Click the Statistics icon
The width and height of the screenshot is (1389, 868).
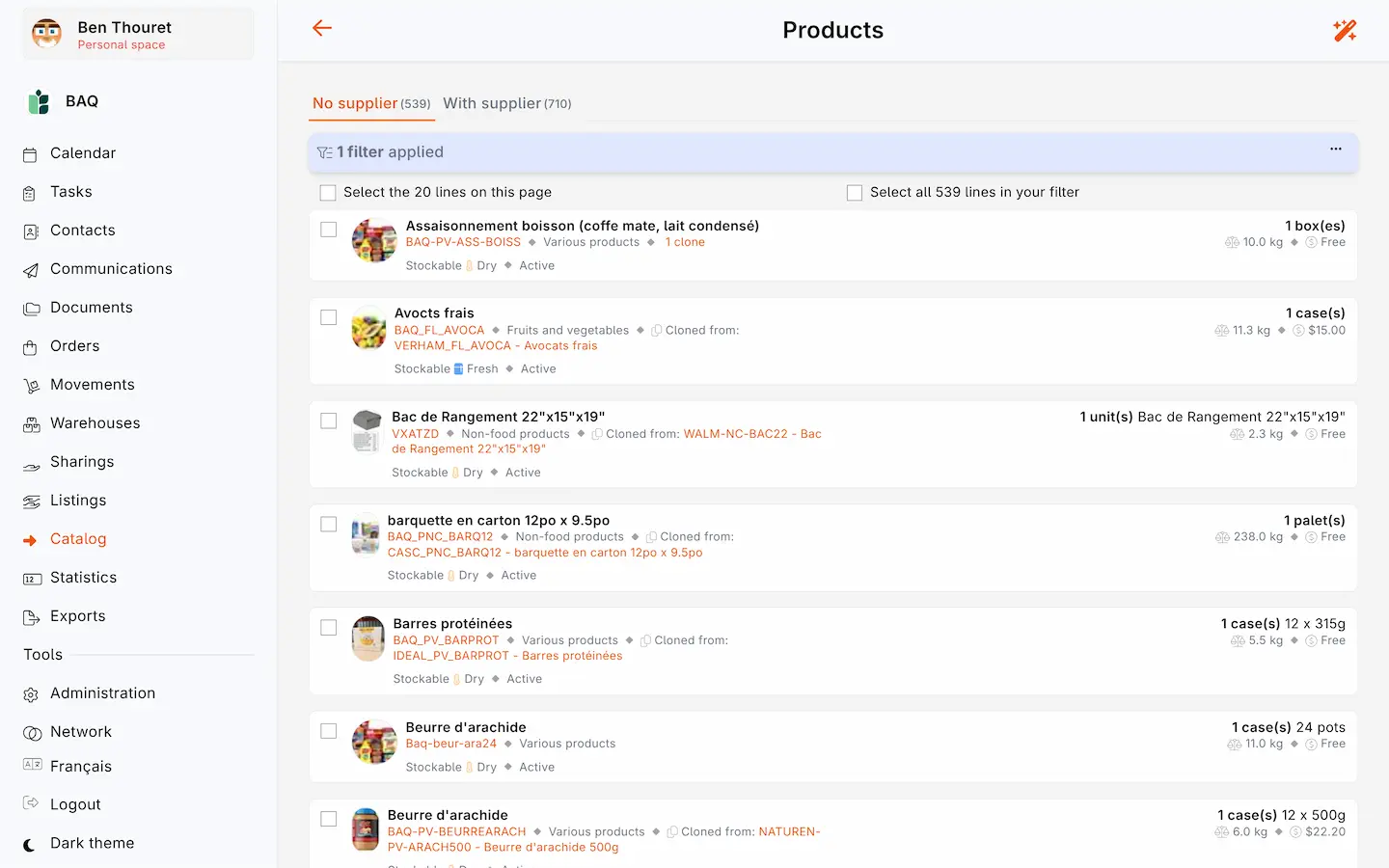click(x=31, y=579)
